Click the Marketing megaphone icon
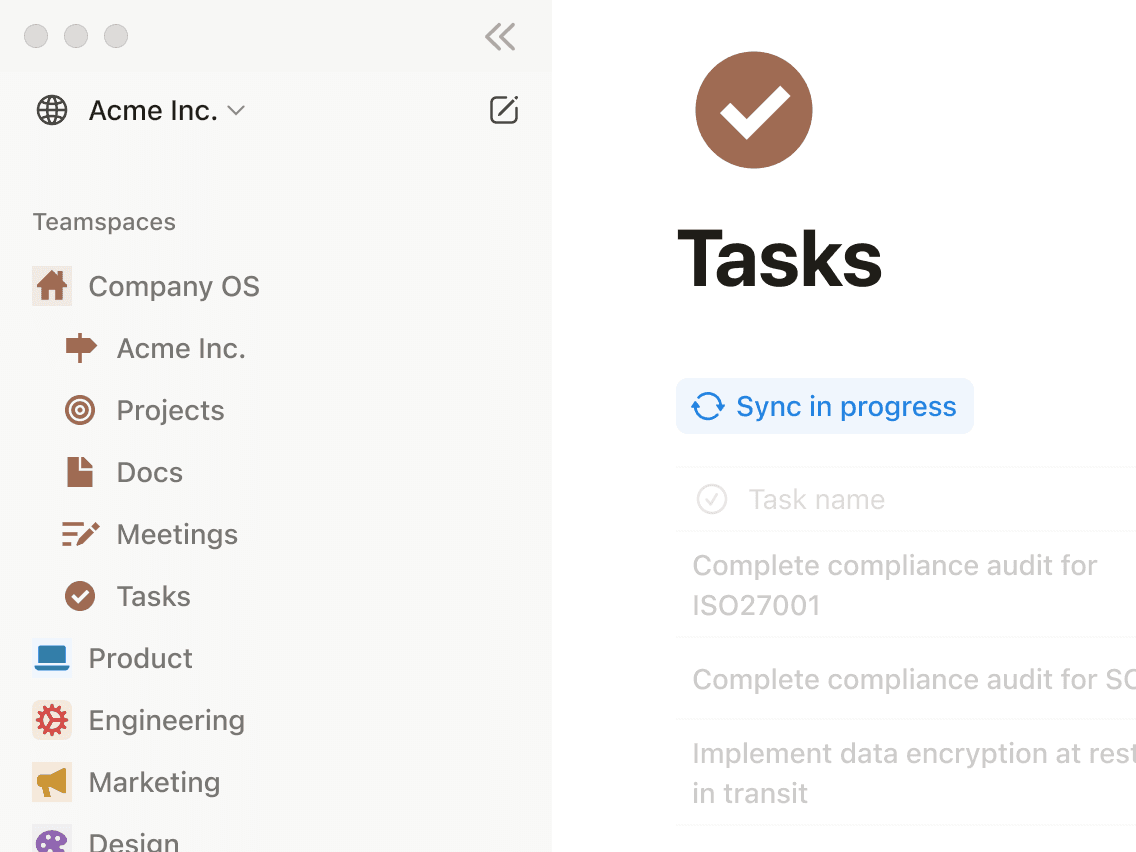This screenshot has height=852, width=1136. pos(52,782)
